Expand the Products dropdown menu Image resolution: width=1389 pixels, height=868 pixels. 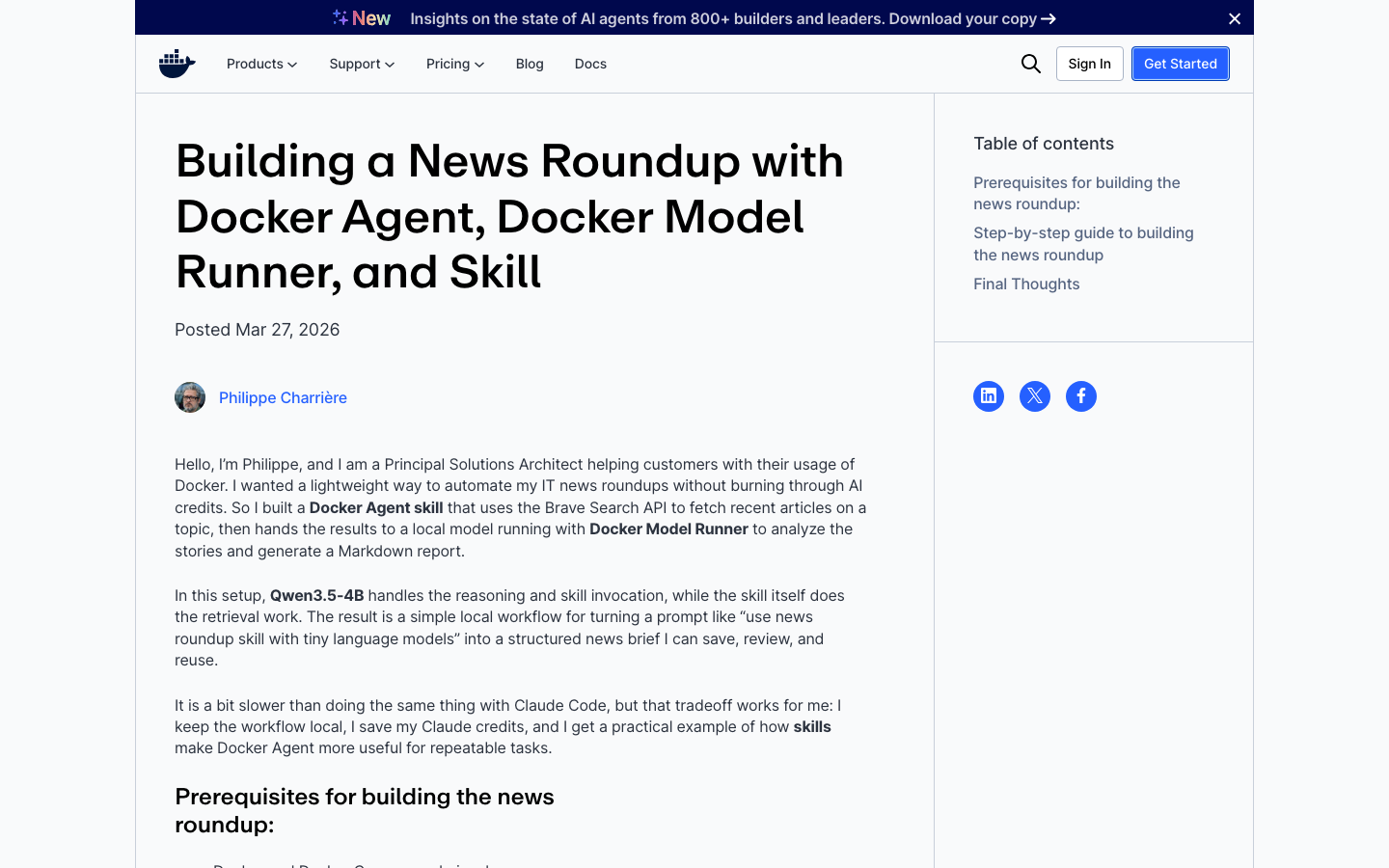262,64
